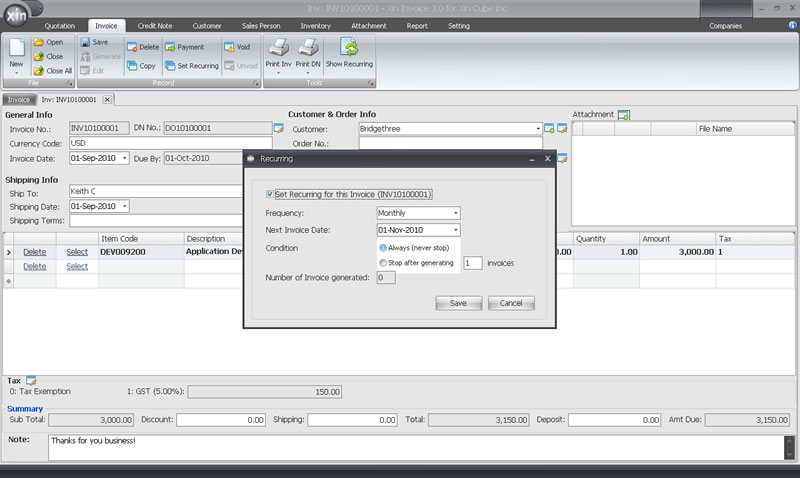Viewport: 800px width, 478px height.
Task: Open the Invoice Date dropdown
Action: click(x=124, y=158)
